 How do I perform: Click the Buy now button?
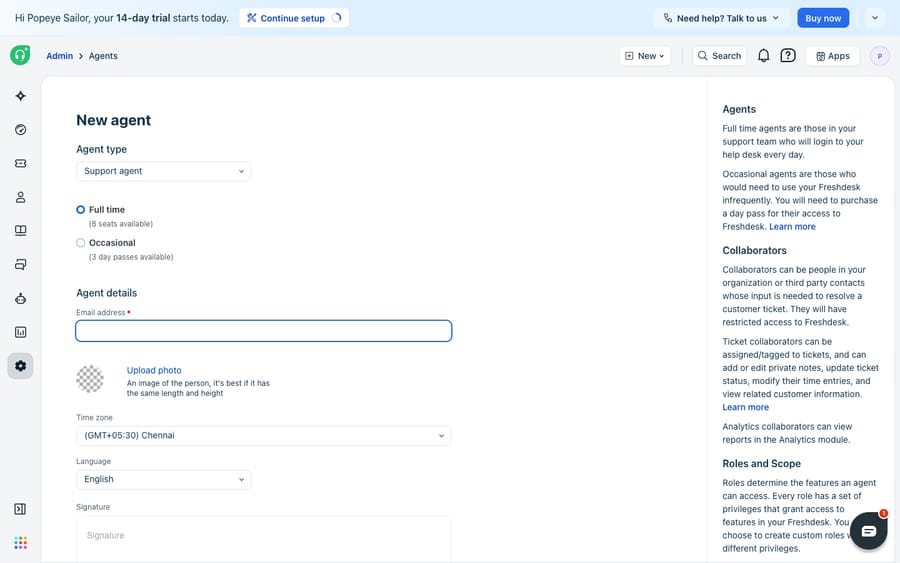coord(823,18)
